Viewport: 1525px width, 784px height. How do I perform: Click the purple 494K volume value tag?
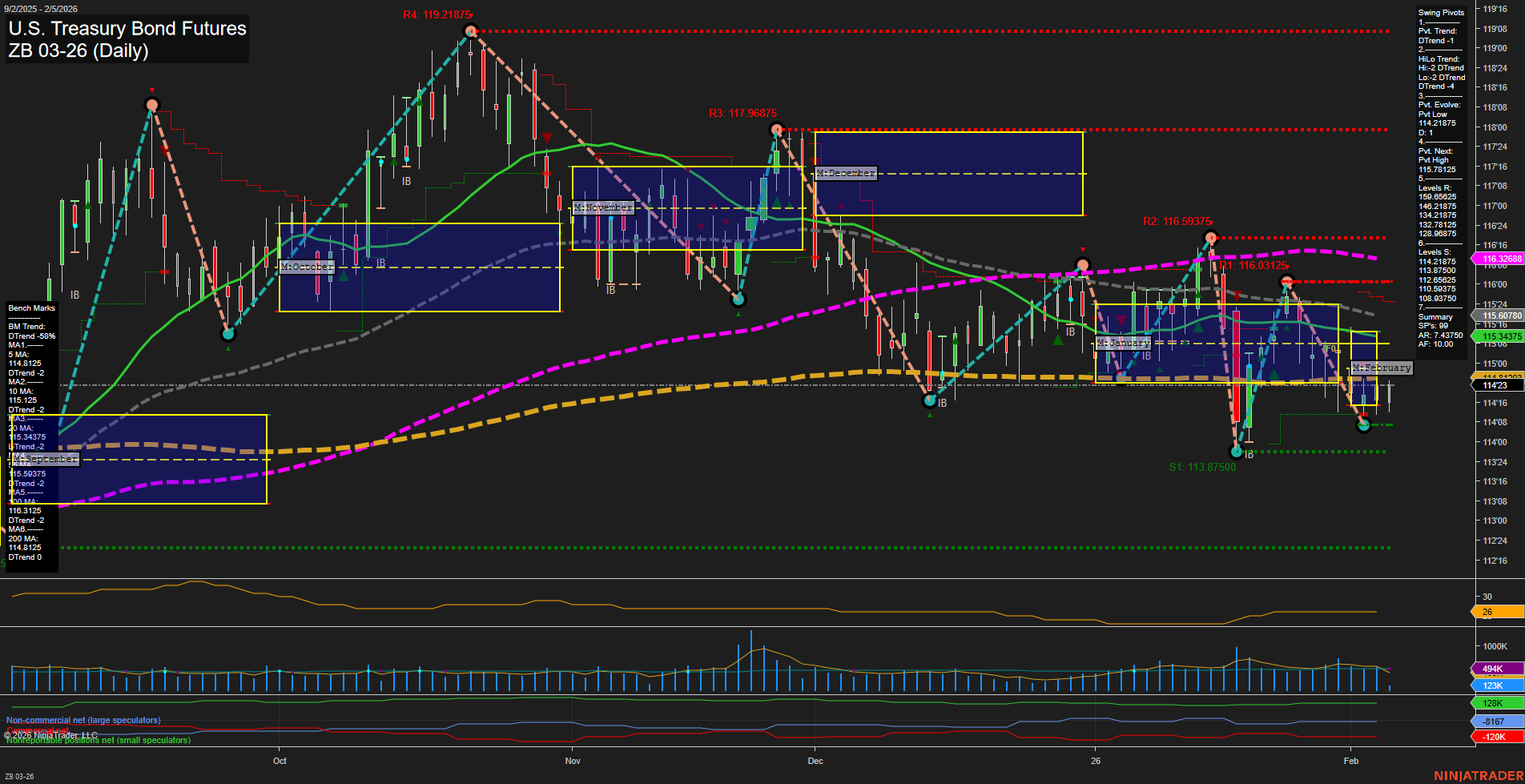pyautogui.click(x=1496, y=669)
